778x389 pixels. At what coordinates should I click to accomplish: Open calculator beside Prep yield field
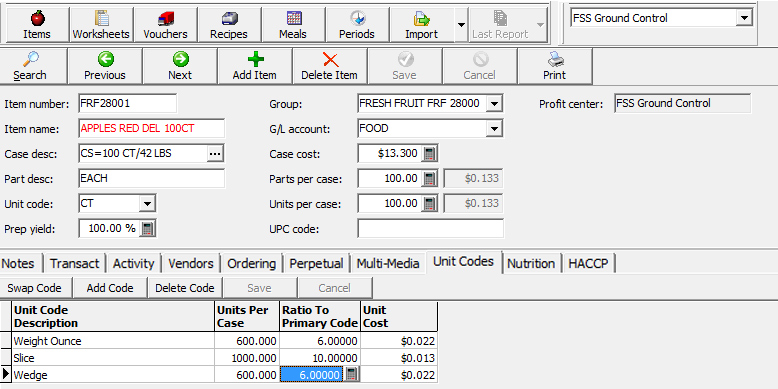[147, 229]
